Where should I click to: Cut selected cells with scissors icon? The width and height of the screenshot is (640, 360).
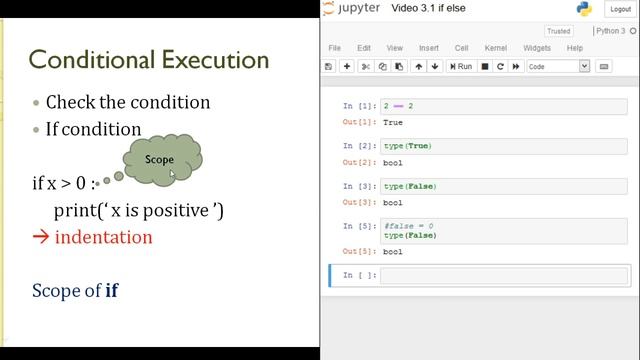pyautogui.click(x=366, y=67)
